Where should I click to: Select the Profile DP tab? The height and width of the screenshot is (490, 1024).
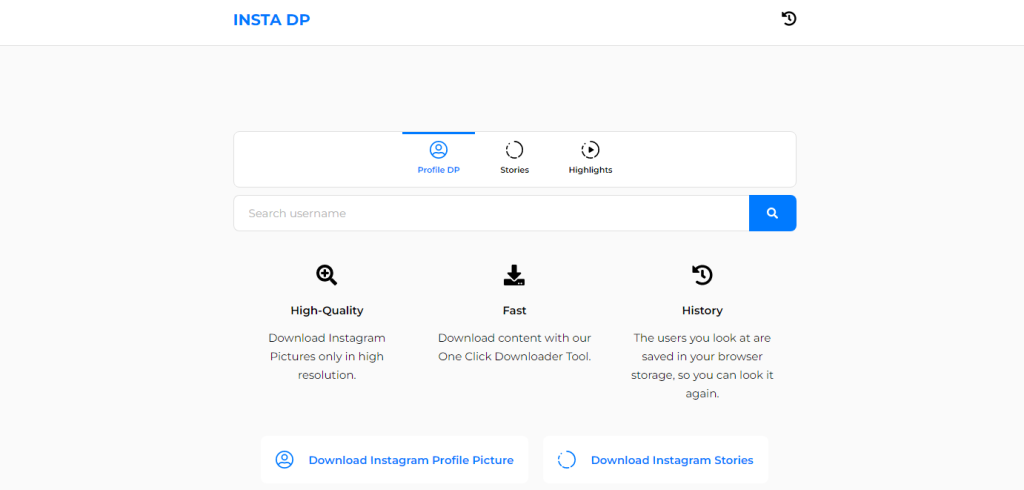[438, 159]
